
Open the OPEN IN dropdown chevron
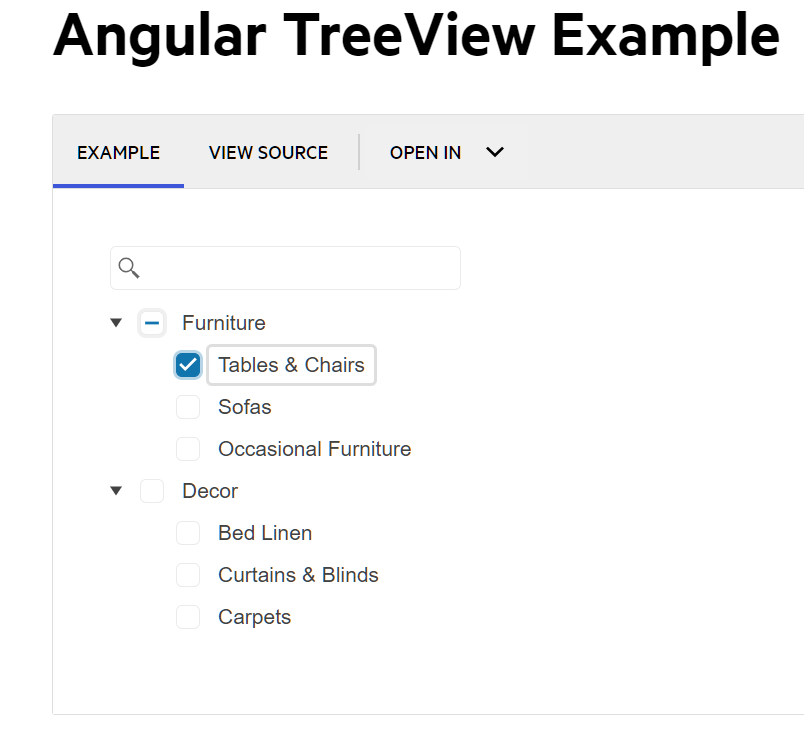point(495,152)
